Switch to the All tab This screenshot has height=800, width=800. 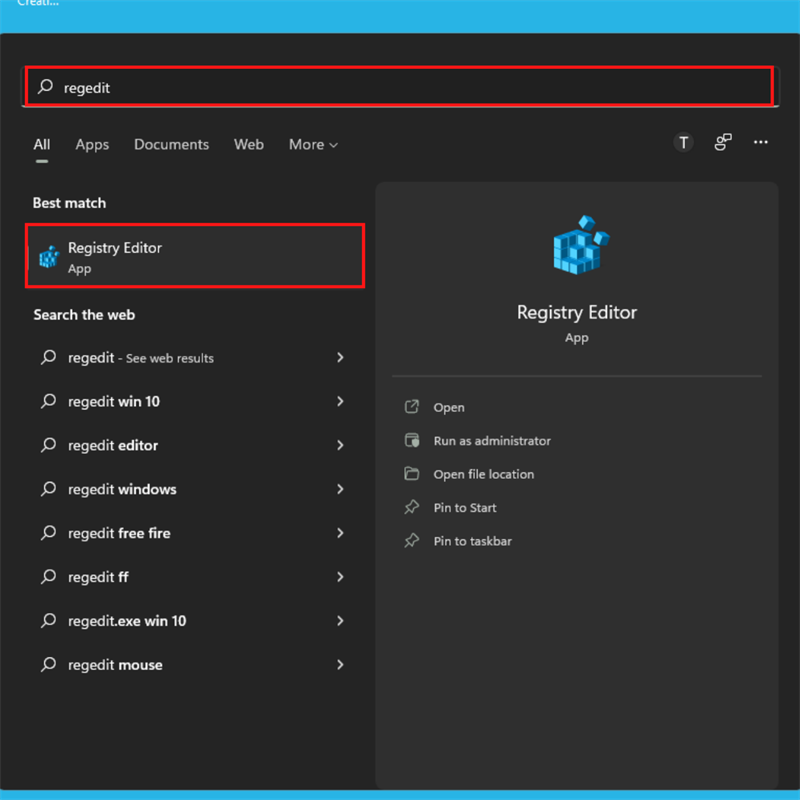tap(42, 145)
